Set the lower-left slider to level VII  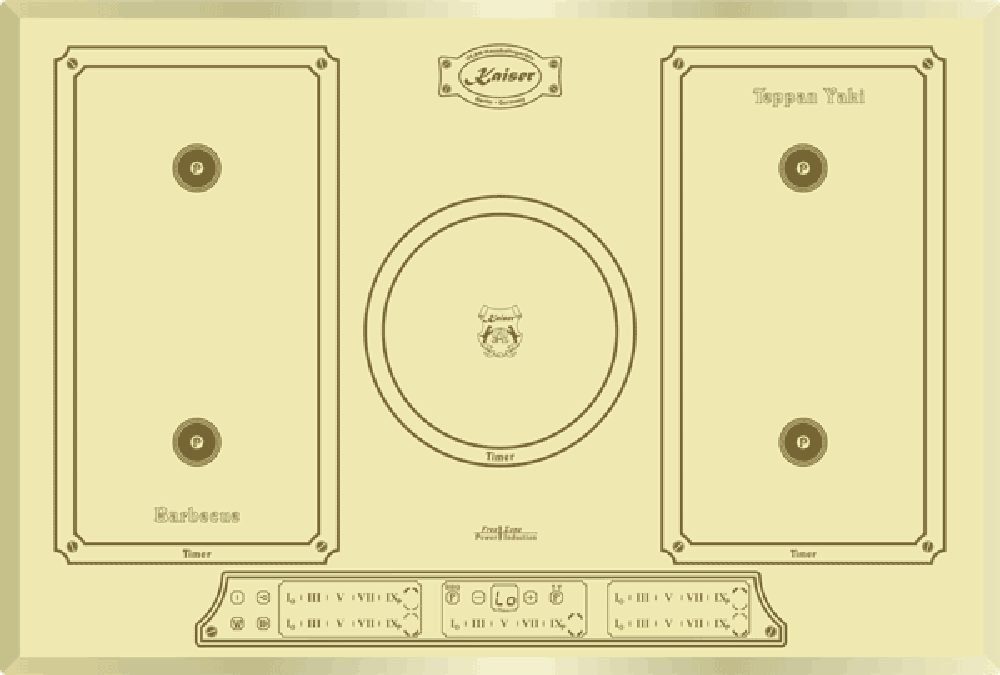366,623
